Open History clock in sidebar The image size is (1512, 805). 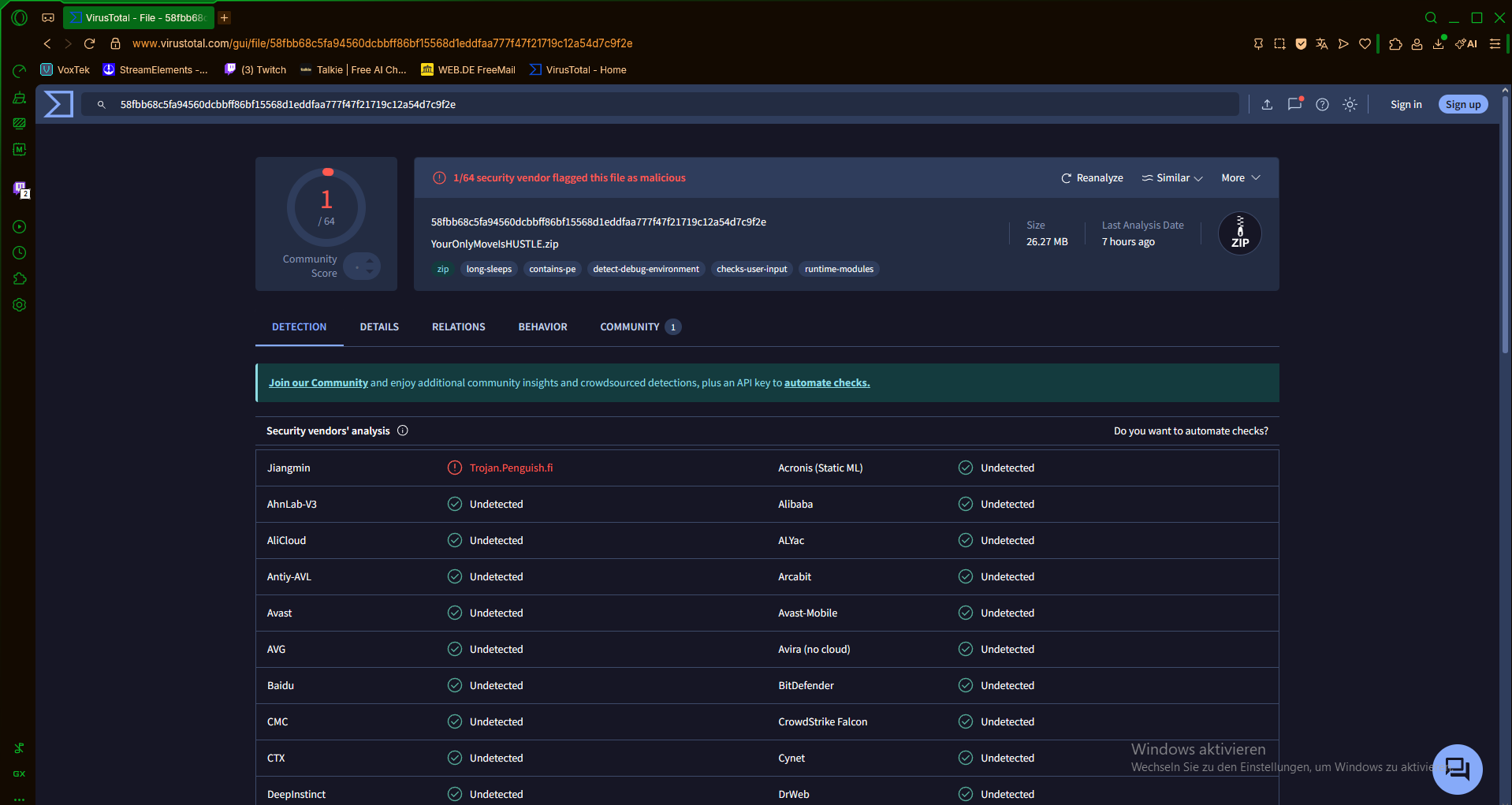pyautogui.click(x=20, y=253)
